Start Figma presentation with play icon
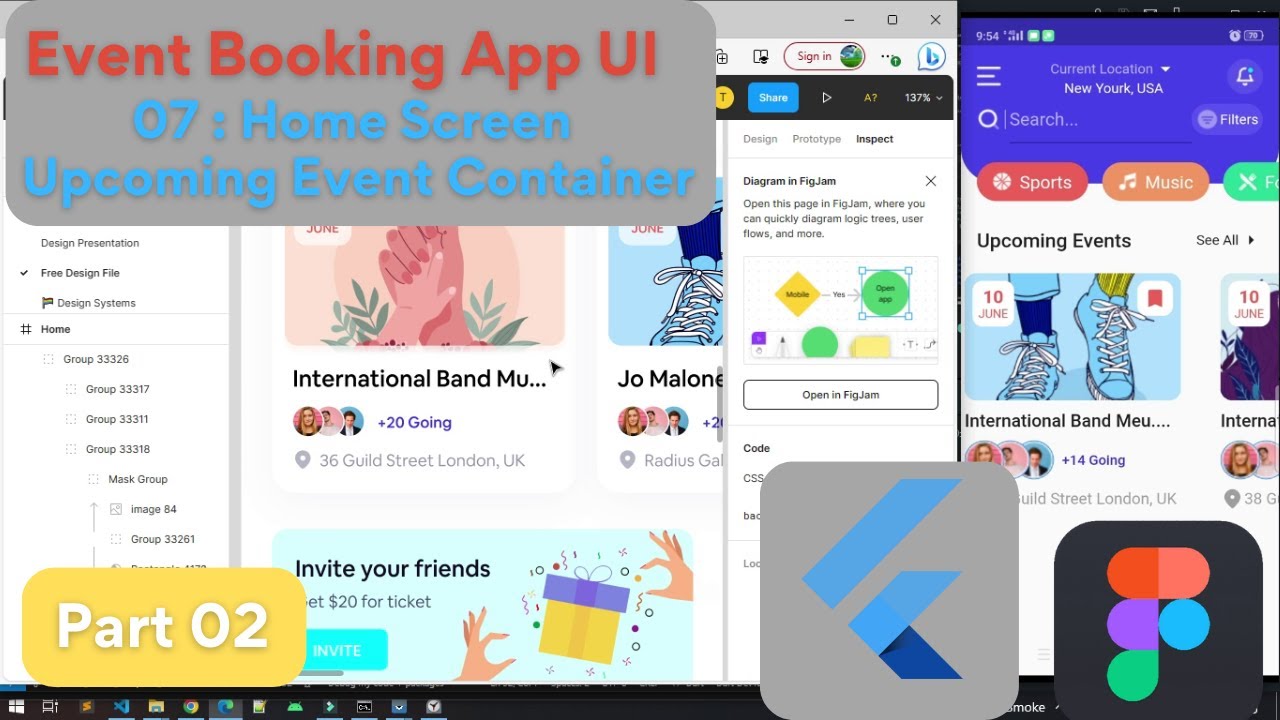The height and width of the screenshot is (720, 1280). (826, 97)
